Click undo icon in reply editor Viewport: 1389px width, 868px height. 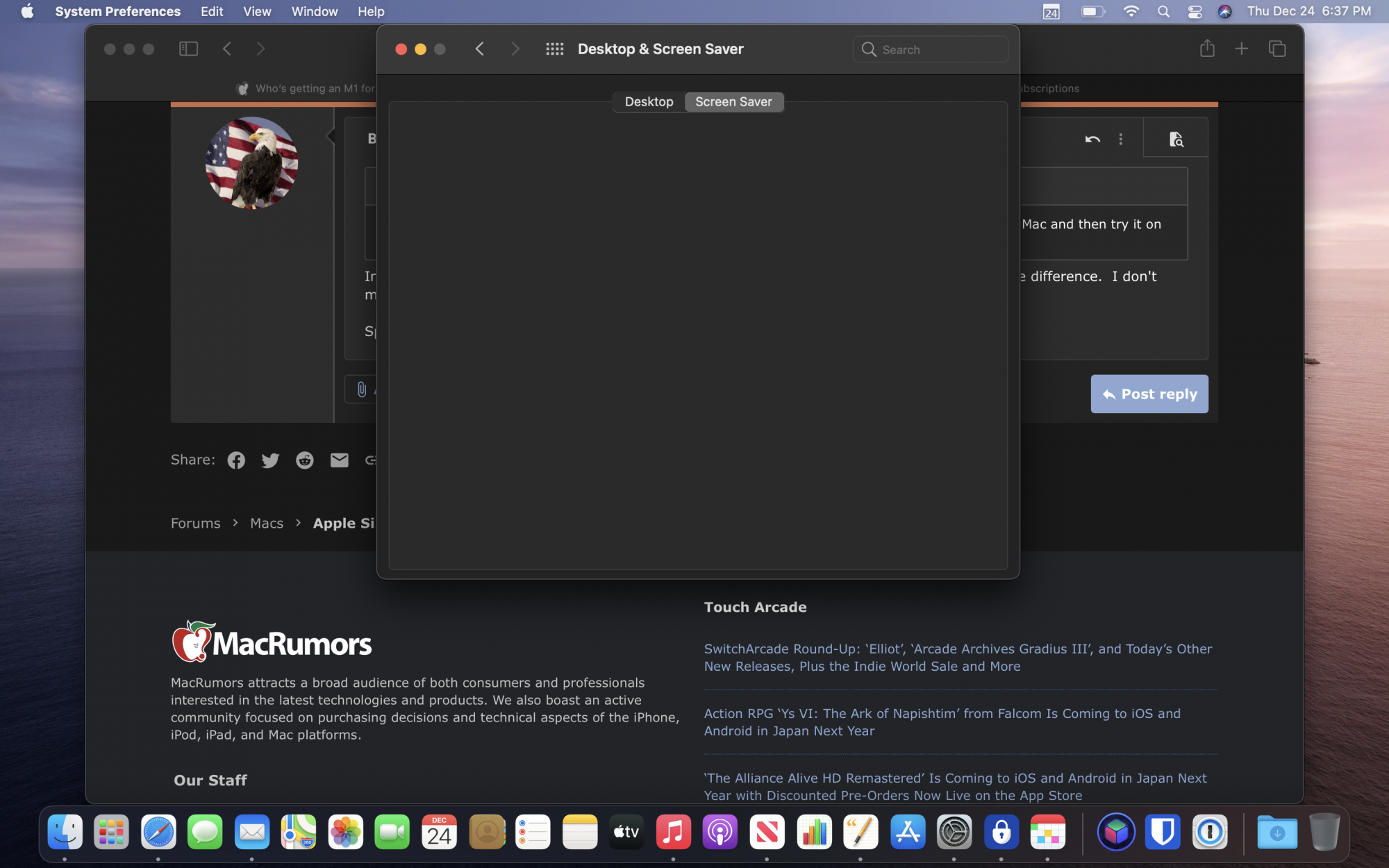pyautogui.click(x=1092, y=140)
